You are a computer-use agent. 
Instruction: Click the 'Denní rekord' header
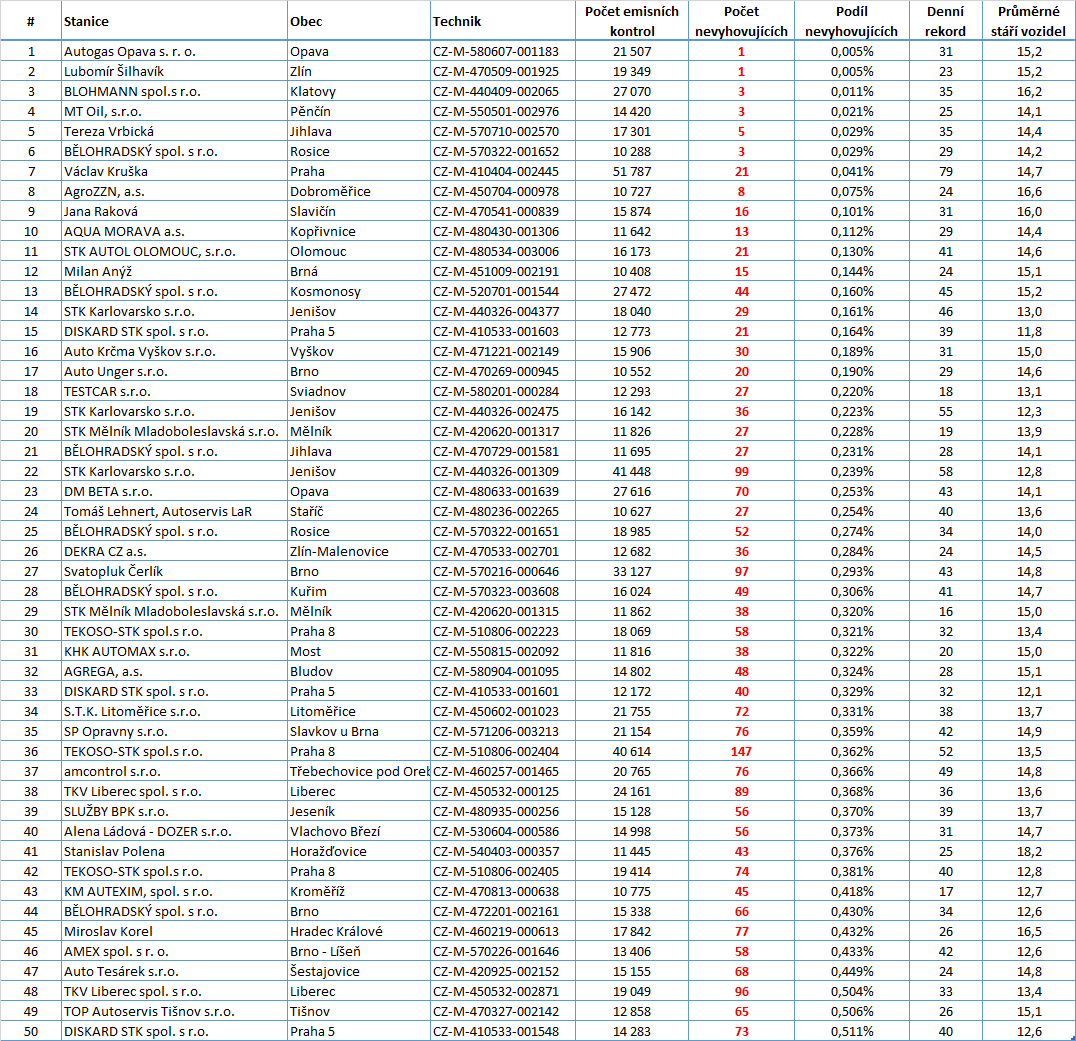[x=945, y=21]
